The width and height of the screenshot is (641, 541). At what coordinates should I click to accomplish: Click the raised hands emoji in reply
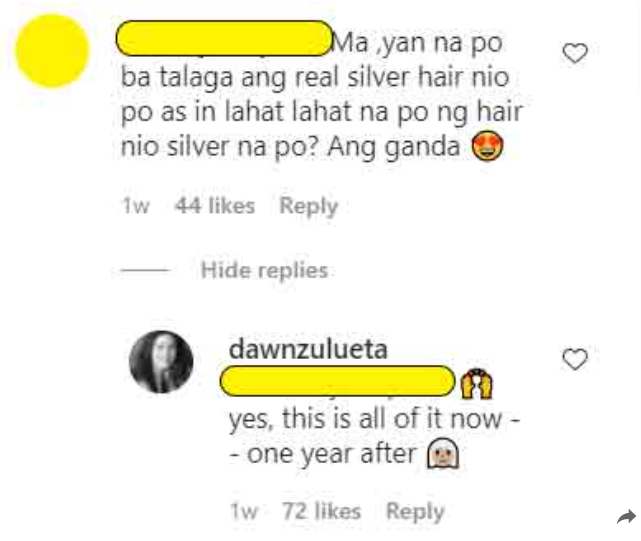[476, 383]
